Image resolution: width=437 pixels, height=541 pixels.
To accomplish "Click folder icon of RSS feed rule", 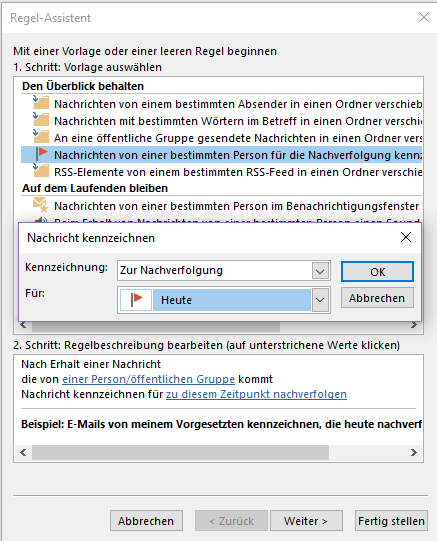I will click(41, 170).
